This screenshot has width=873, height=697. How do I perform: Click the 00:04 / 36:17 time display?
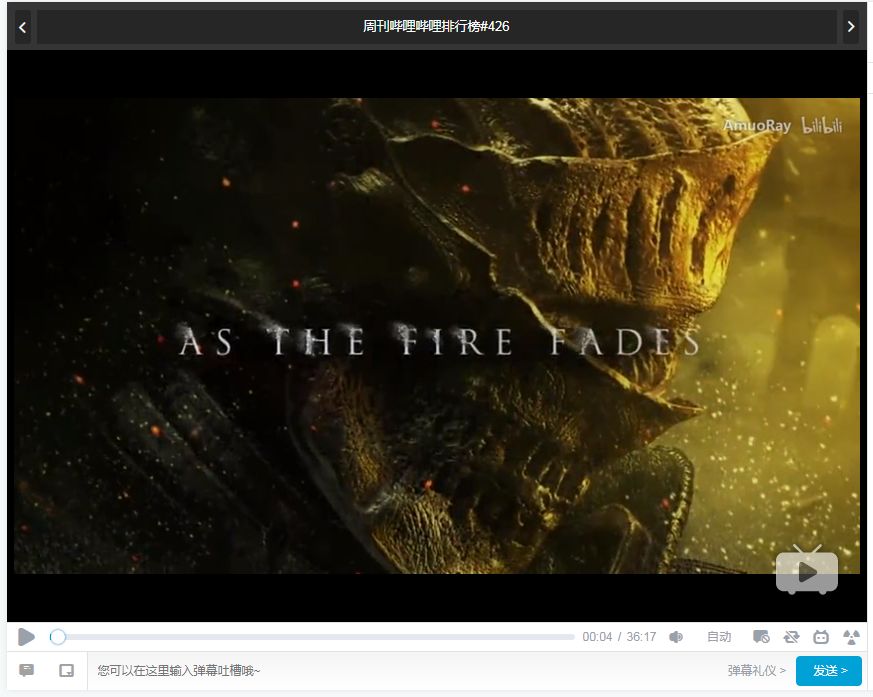[619, 637]
